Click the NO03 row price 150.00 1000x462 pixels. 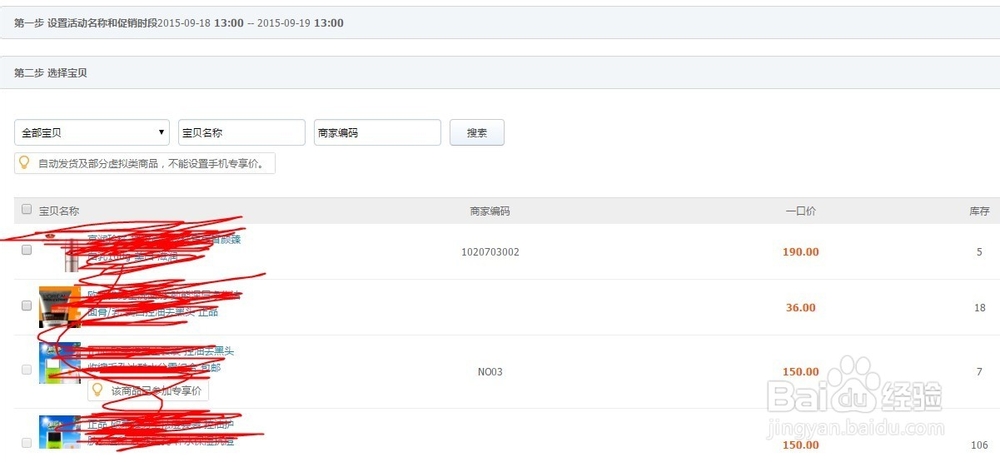[801, 371]
